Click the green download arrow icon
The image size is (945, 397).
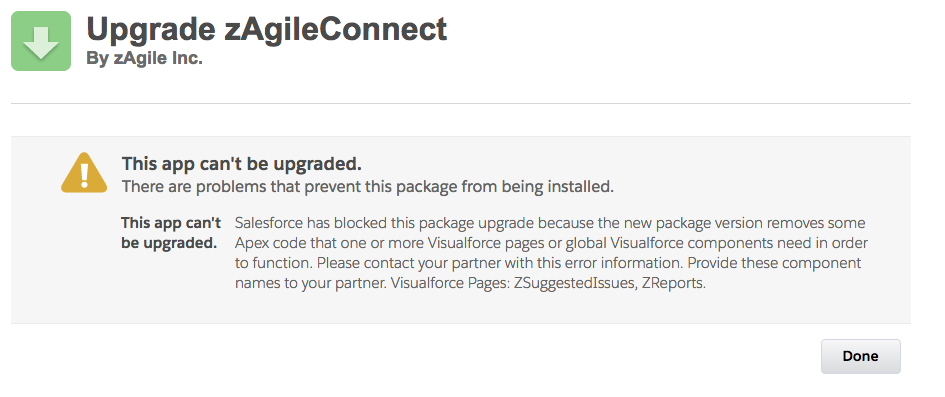pos(41,41)
